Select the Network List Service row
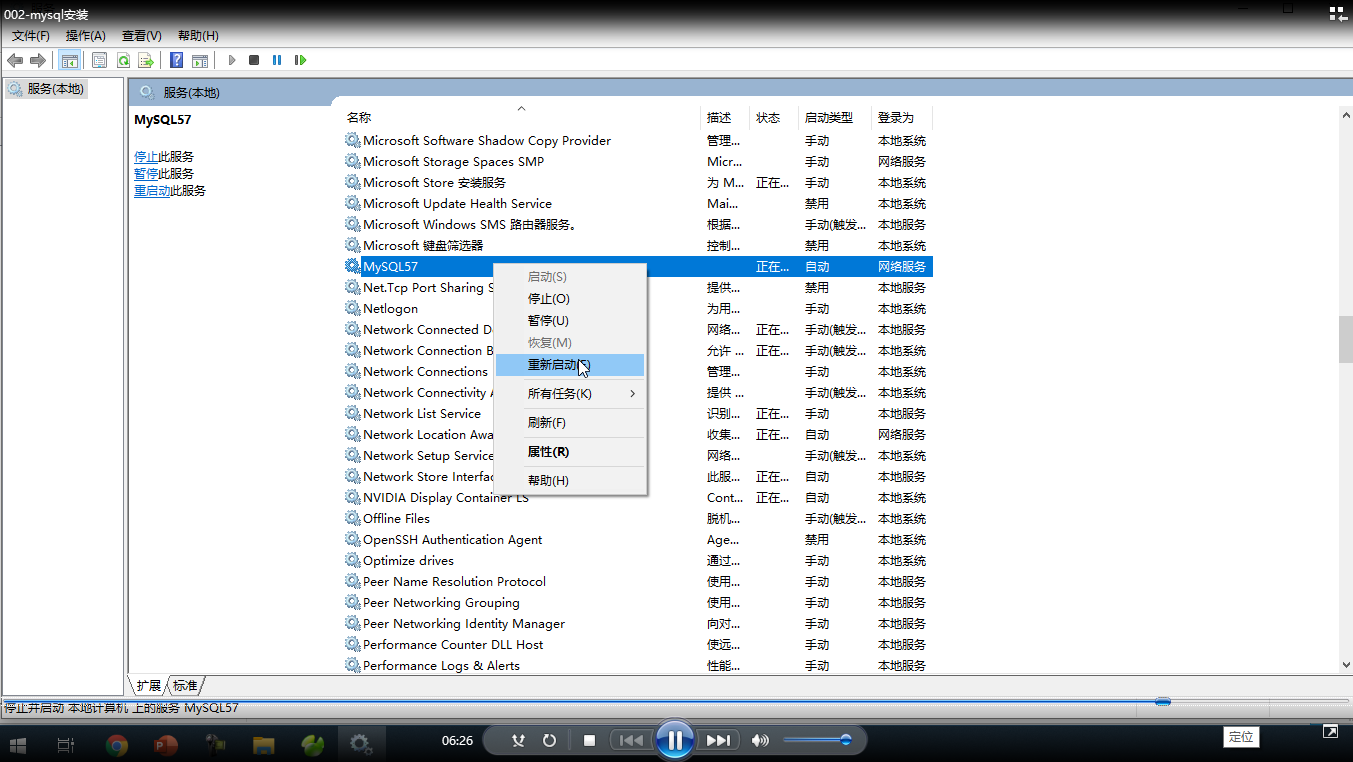The width and height of the screenshot is (1353, 762). [x=638, y=413]
